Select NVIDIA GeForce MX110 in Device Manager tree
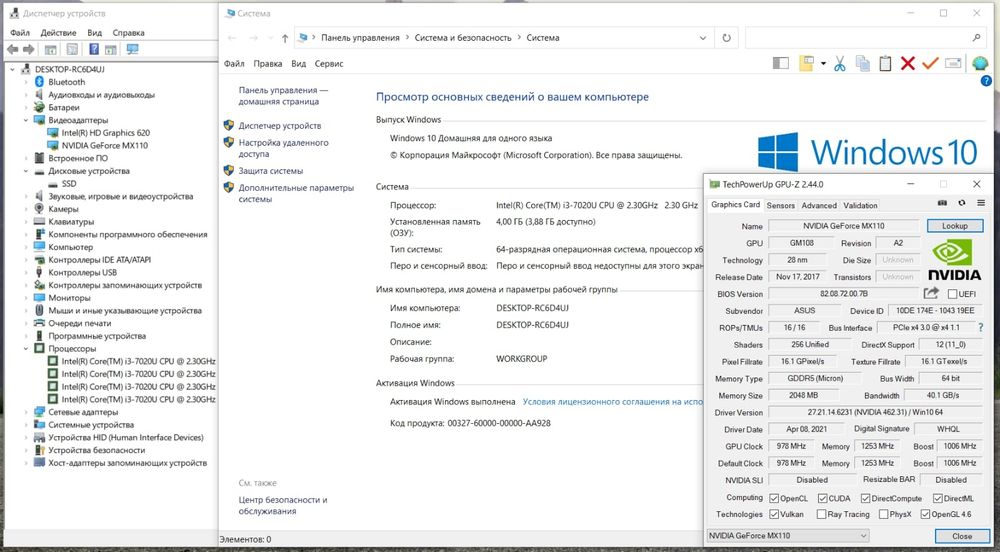The height and width of the screenshot is (552, 1000). [x=105, y=145]
